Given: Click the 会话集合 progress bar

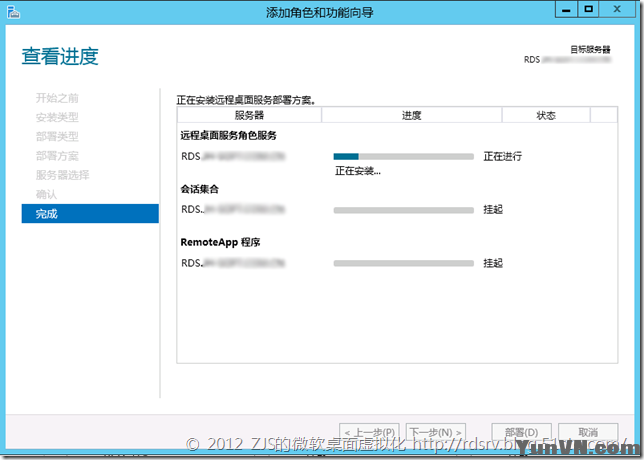Looking at the screenshot, I should tap(403, 210).
